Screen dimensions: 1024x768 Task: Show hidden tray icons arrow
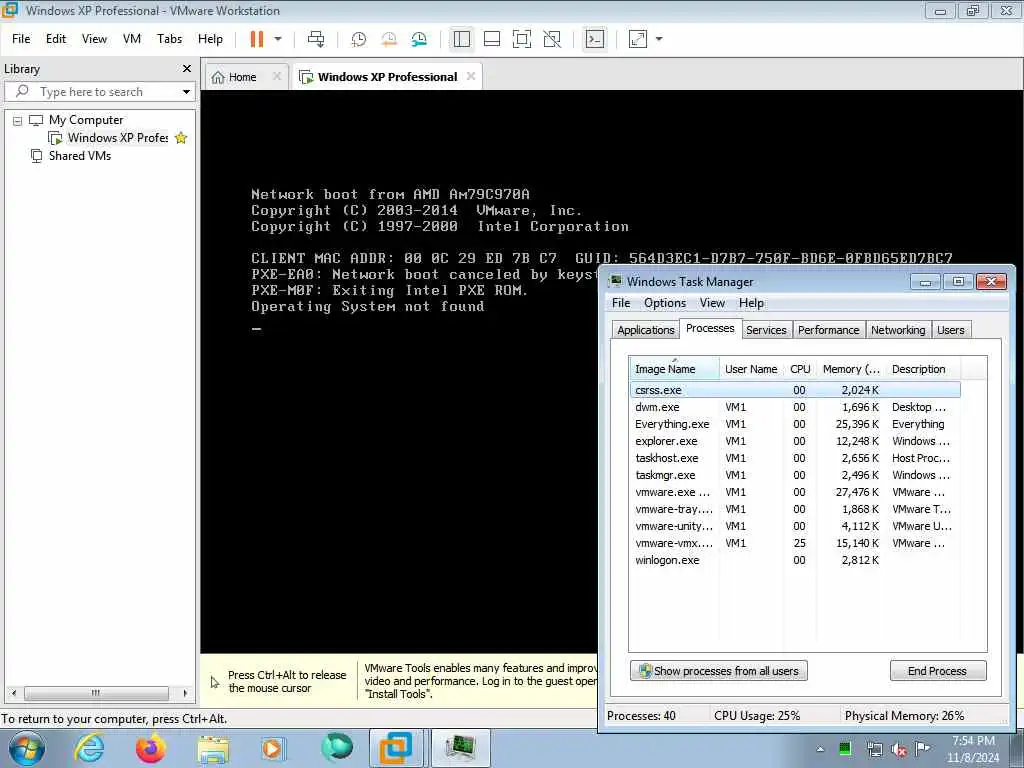click(820, 749)
